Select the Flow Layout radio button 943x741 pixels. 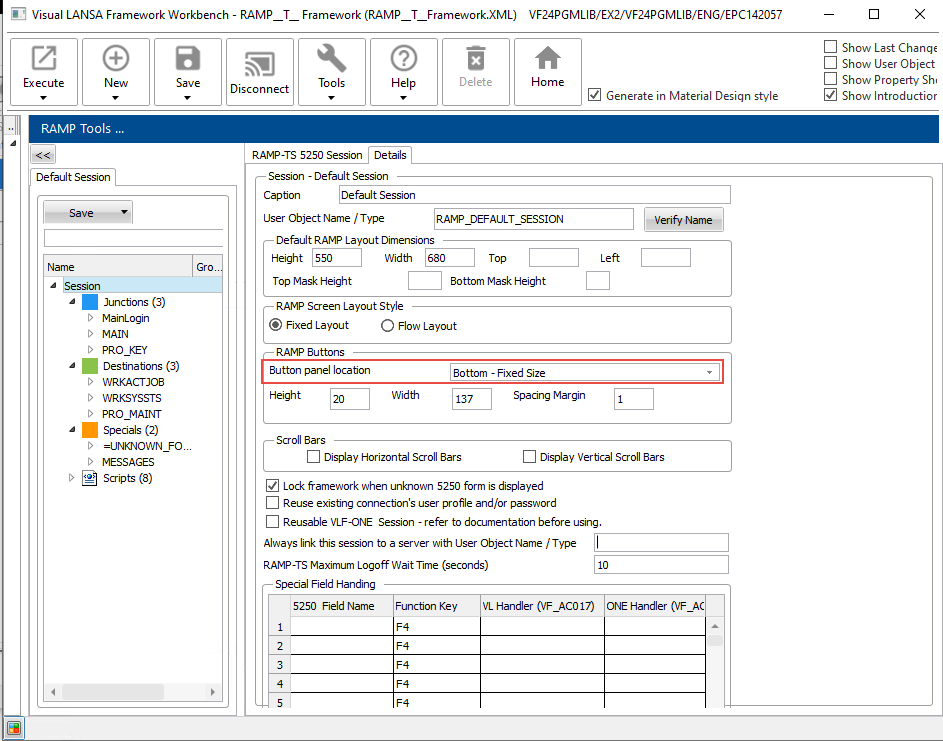(x=388, y=326)
